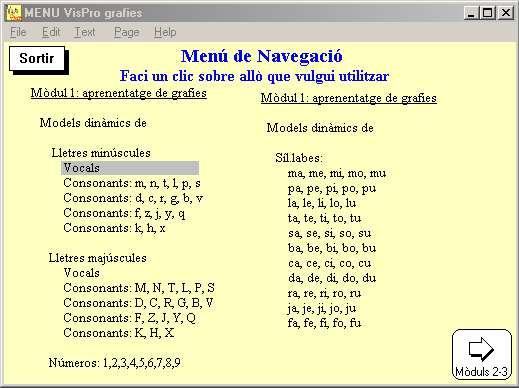Image resolution: width=519 pixels, height=388 pixels.
Task: Click the VisPro app icon in title bar
Action: click(14, 13)
